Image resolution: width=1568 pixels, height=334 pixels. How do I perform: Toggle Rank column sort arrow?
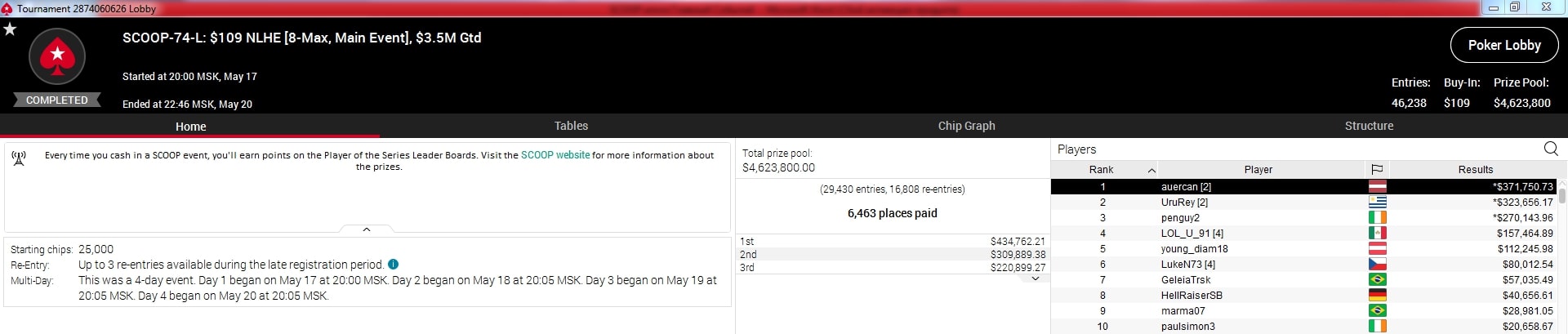point(1151,170)
